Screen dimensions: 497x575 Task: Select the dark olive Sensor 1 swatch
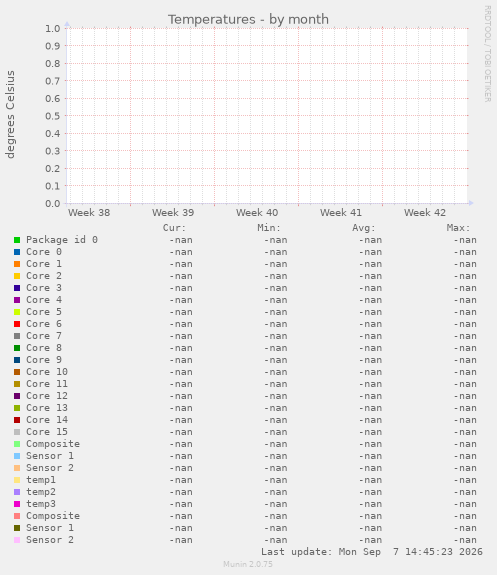coord(17,528)
